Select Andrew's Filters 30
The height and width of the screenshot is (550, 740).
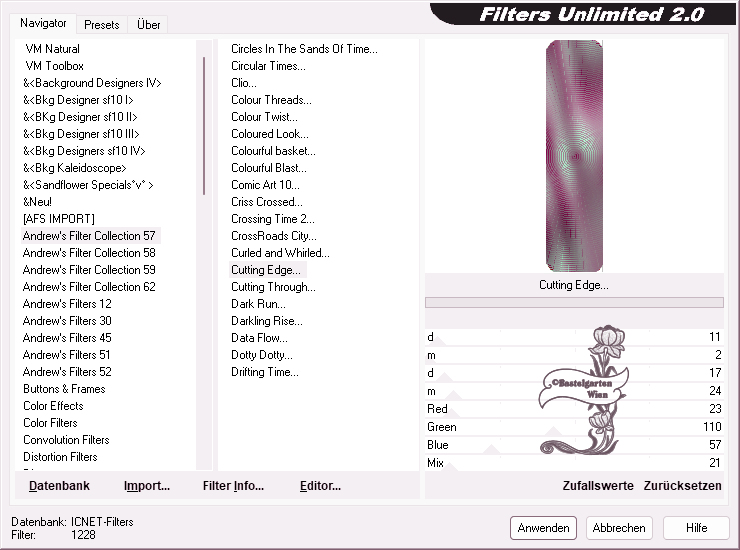(67, 321)
